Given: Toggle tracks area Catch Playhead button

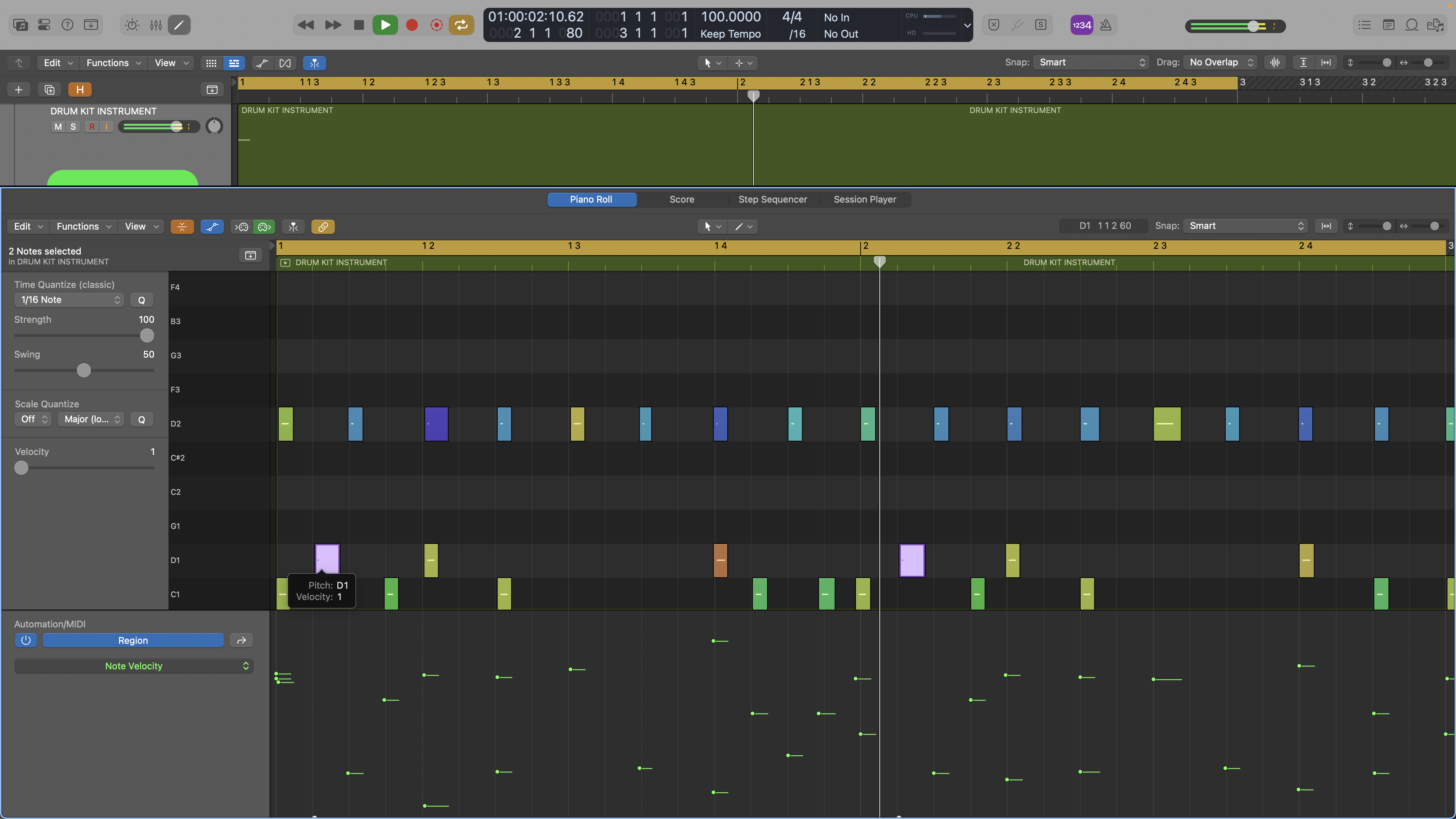Looking at the screenshot, I should click(x=314, y=63).
